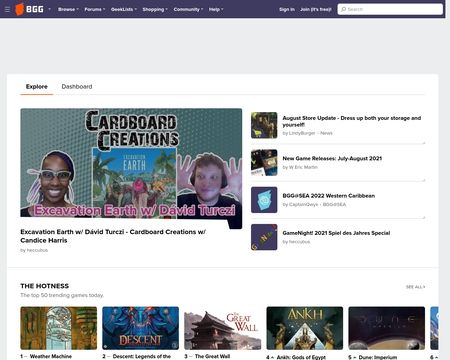Open The Great Wall game image
The width and height of the screenshot is (450, 360).
click(x=223, y=328)
